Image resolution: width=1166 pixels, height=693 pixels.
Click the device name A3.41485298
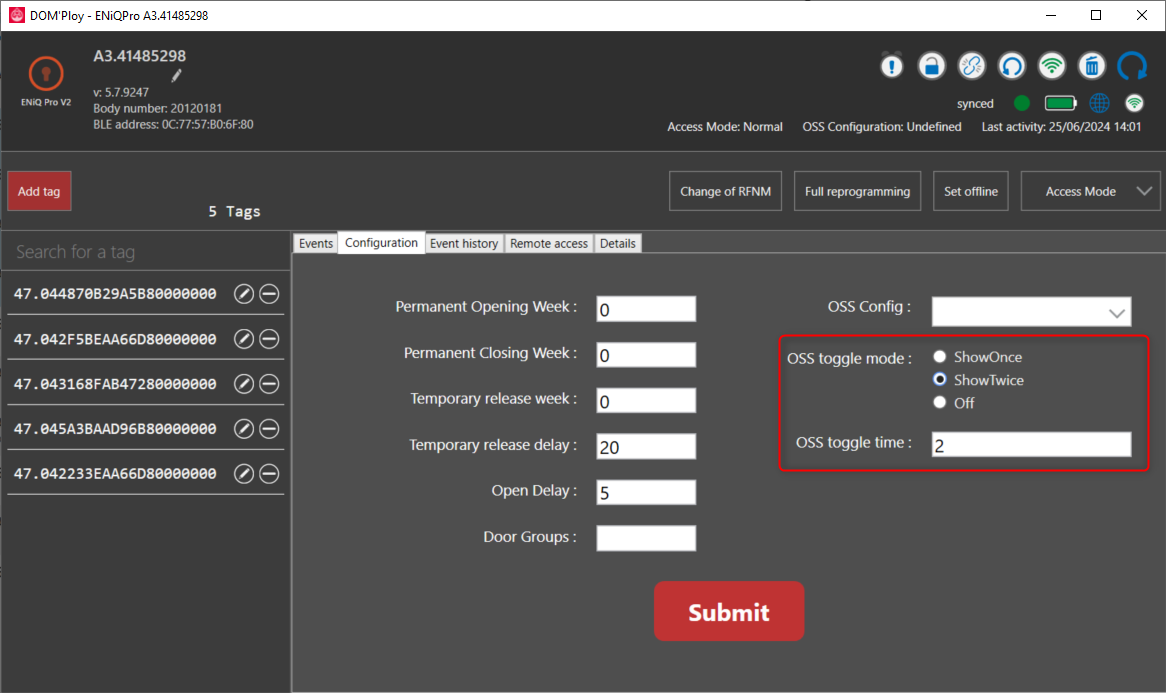pyautogui.click(x=140, y=56)
